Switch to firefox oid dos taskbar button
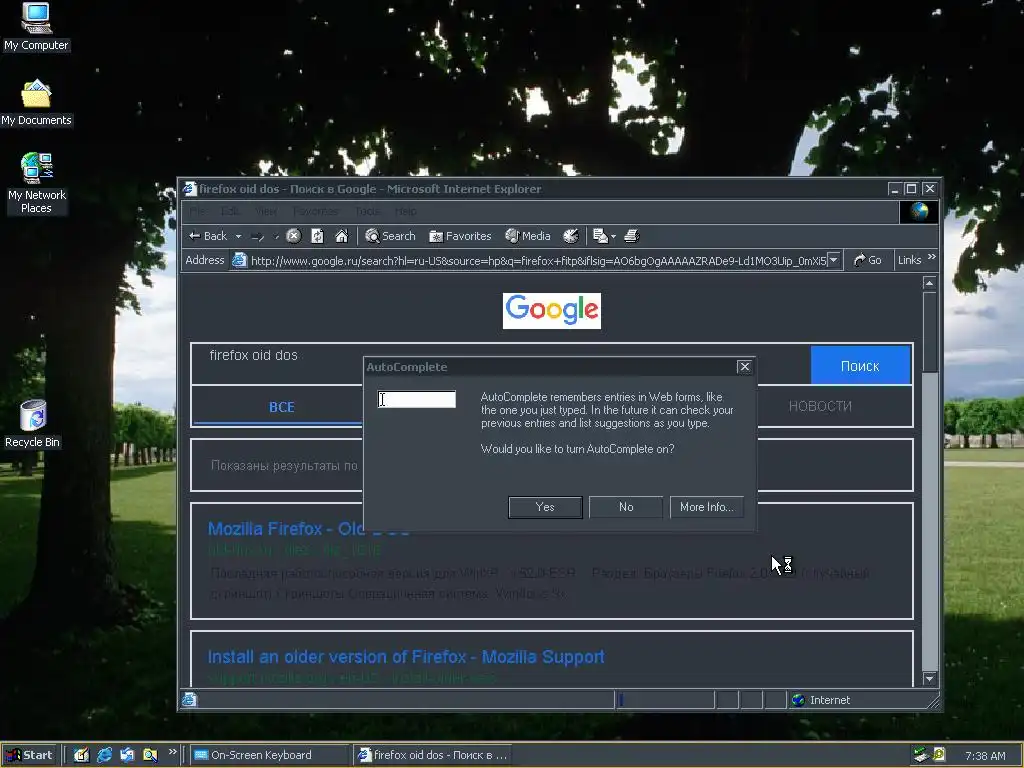 [x=434, y=755]
